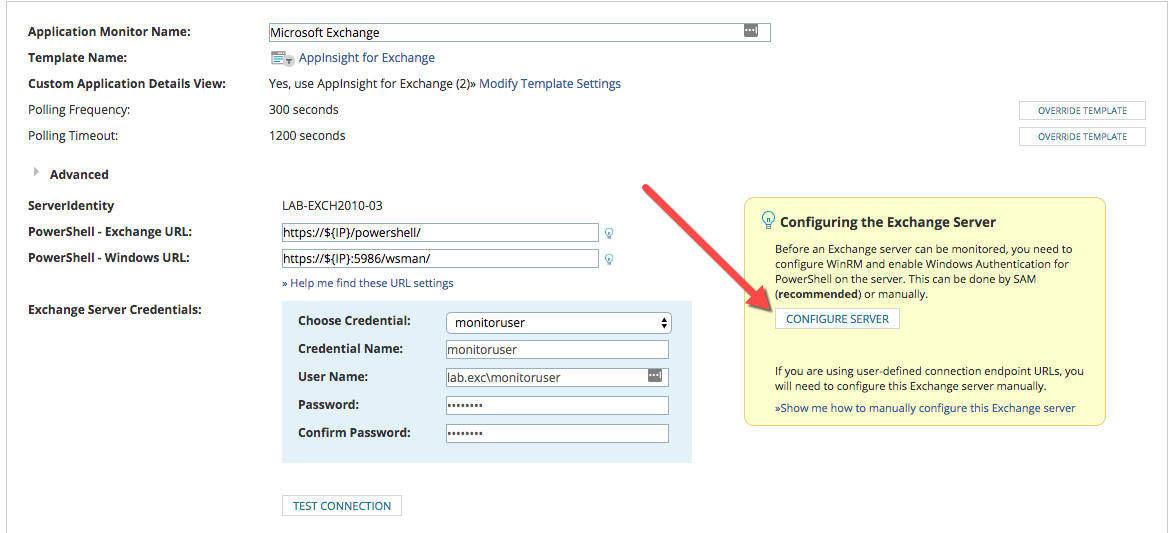Click the Test Connection button
The height and width of the screenshot is (533, 1172).
pyautogui.click(x=342, y=506)
